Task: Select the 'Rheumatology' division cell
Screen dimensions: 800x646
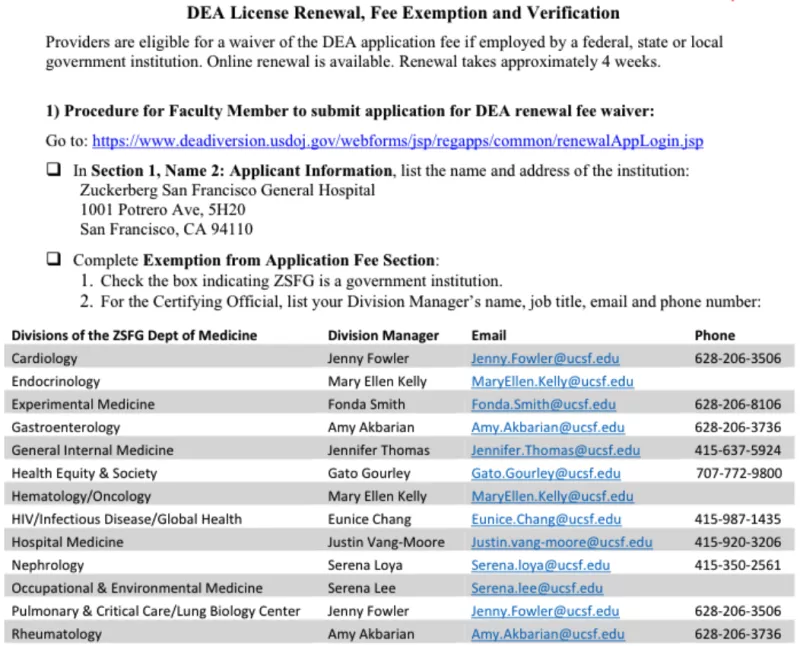Action: click(x=57, y=634)
